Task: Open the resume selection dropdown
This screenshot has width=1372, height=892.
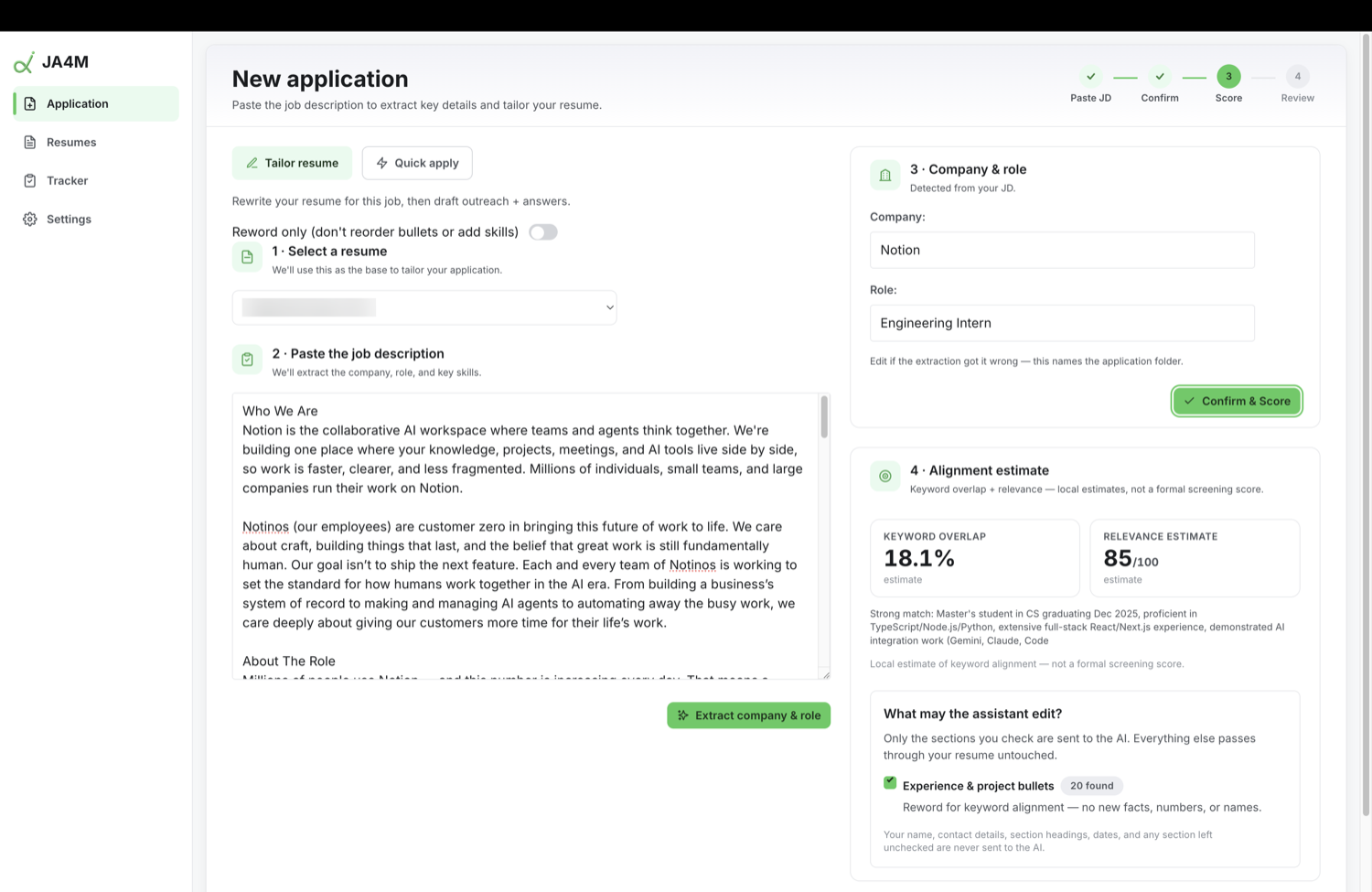Action: coord(424,307)
